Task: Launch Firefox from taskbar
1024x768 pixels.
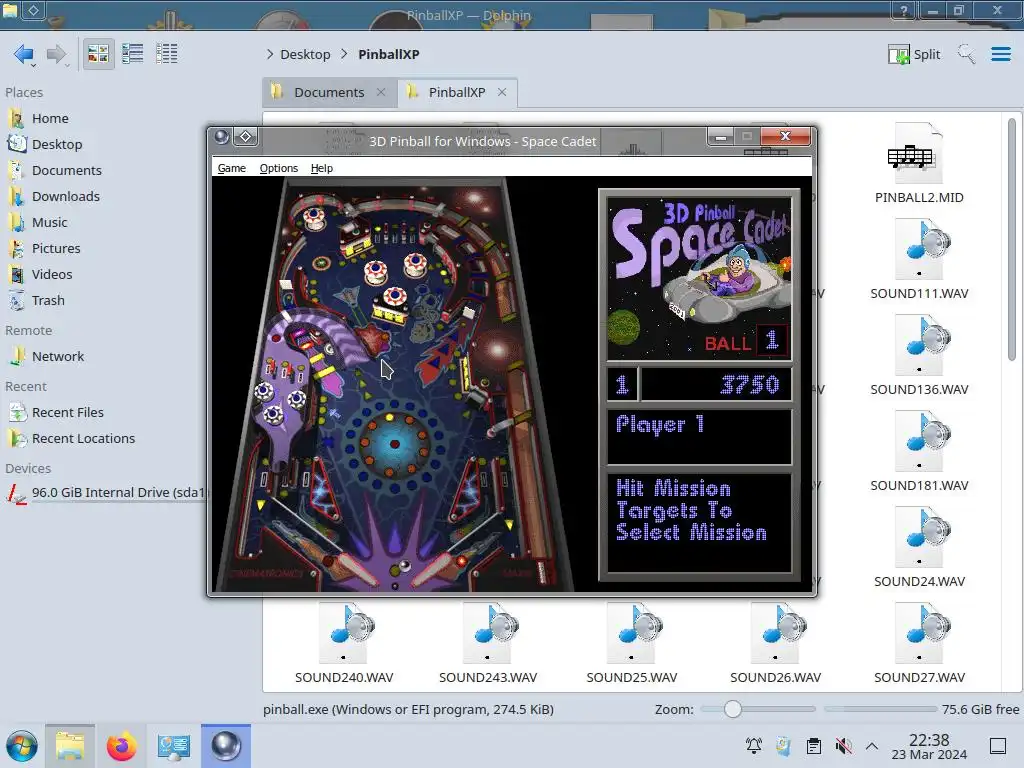Action: 121,746
